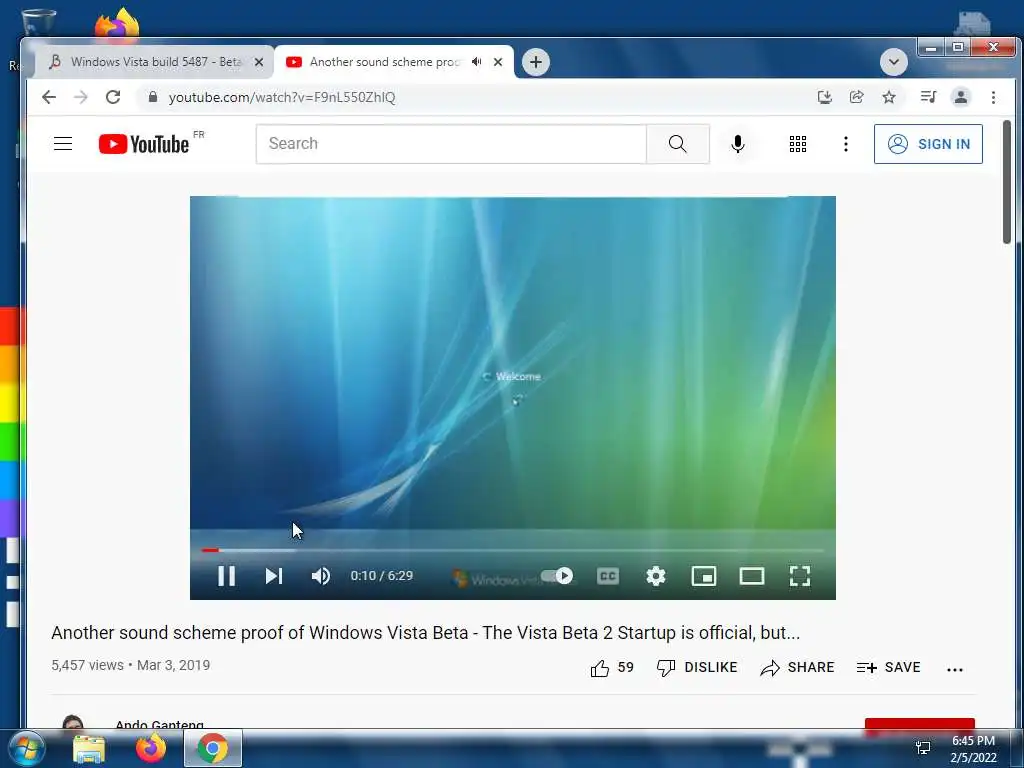Toggle the autoplay switch
Viewport: 1024px width, 768px height.
tap(557, 575)
